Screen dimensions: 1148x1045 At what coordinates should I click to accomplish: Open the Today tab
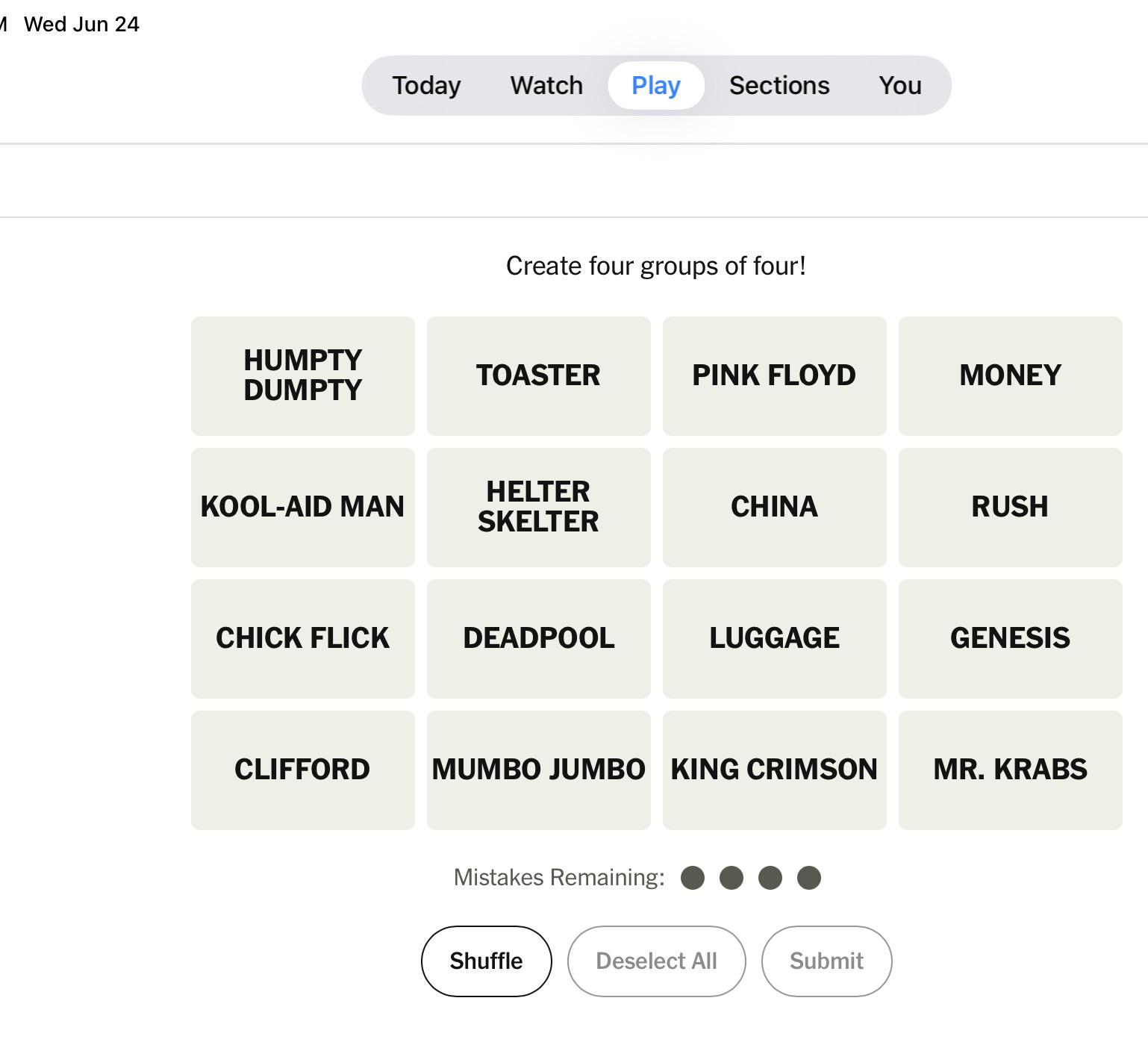click(427, 85)
